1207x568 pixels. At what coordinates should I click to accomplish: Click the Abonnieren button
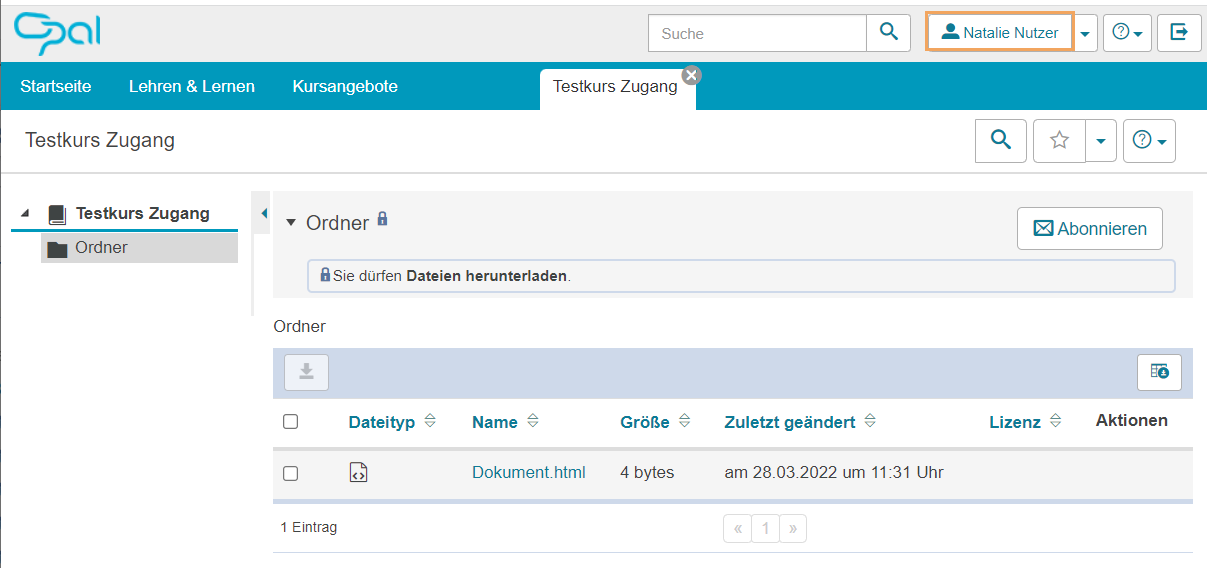(1089, 229)
